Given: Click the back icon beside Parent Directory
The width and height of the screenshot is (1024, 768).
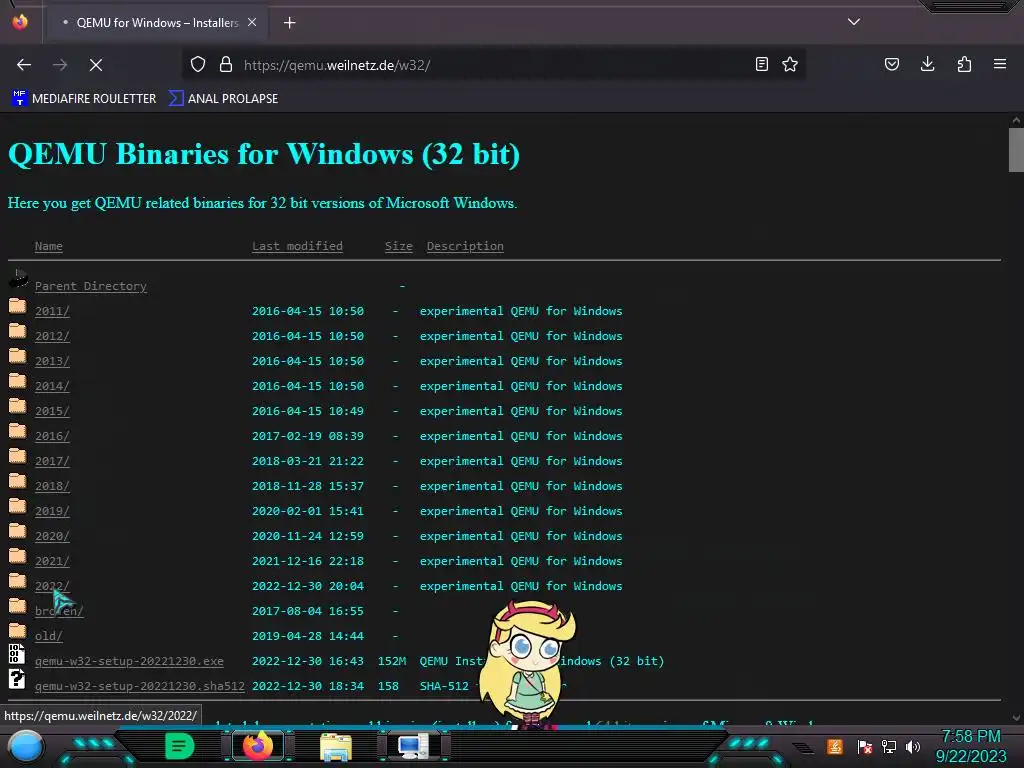Looking at the screenshot, I should [18, 280].
